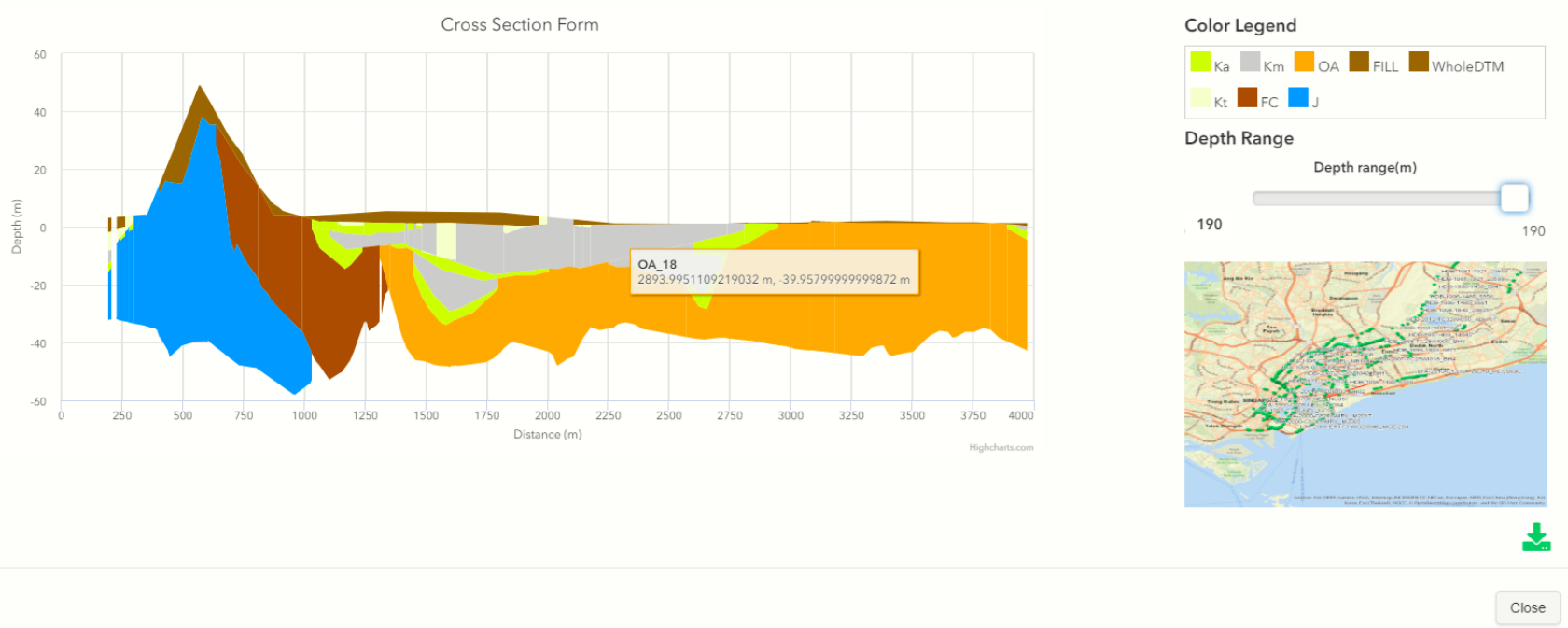Click the Cross Section Form chart title

tap(520, 25)
